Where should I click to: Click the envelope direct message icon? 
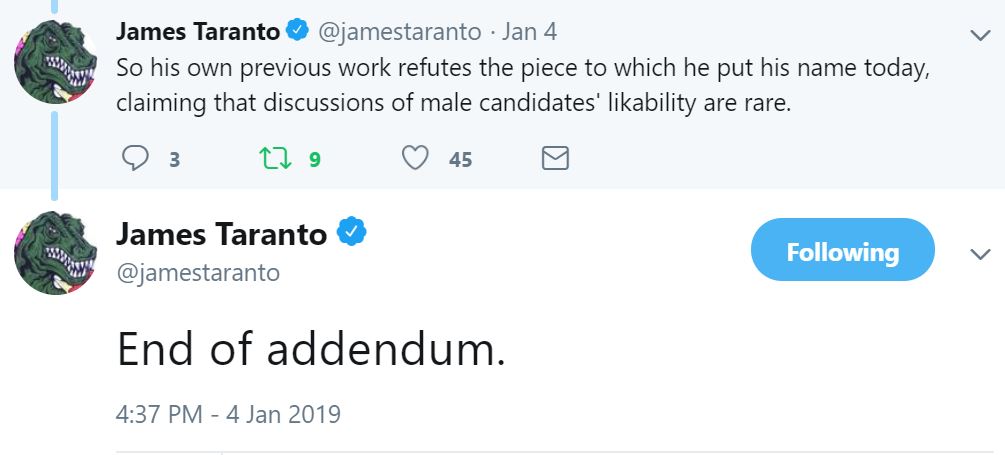click(555, 158)
